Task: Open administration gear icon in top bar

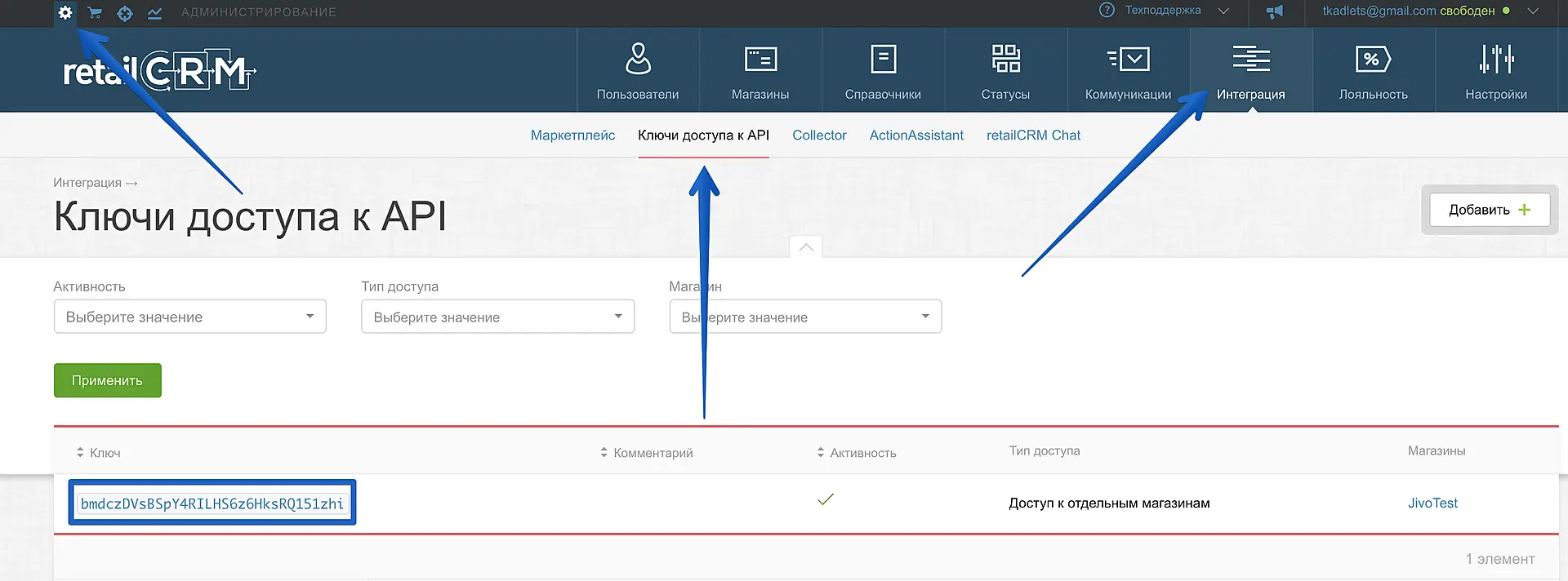Action: (x=65, y=13)
